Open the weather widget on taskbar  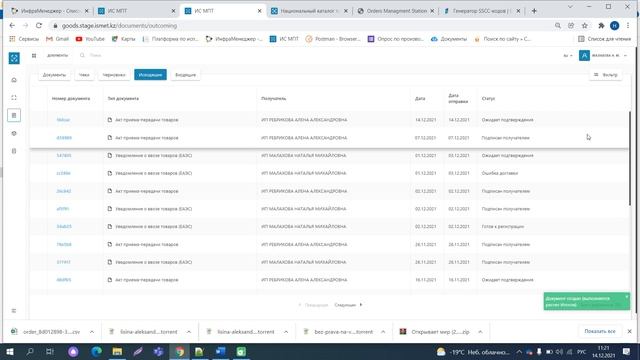(473, 352)
